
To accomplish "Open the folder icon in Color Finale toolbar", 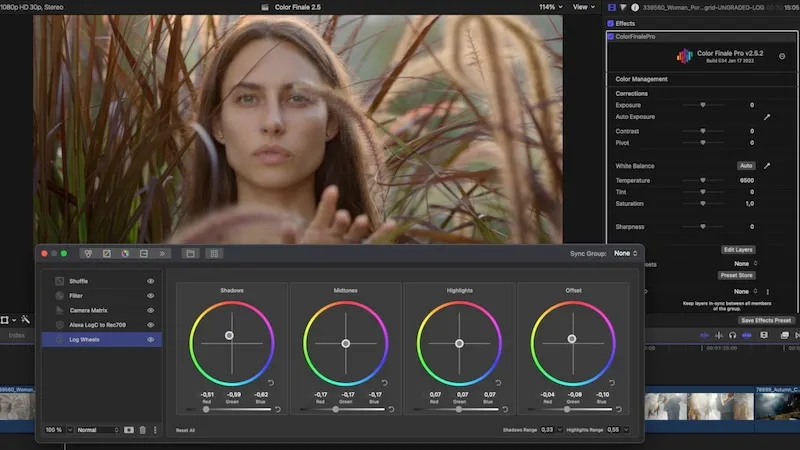I will pos(190,254).
